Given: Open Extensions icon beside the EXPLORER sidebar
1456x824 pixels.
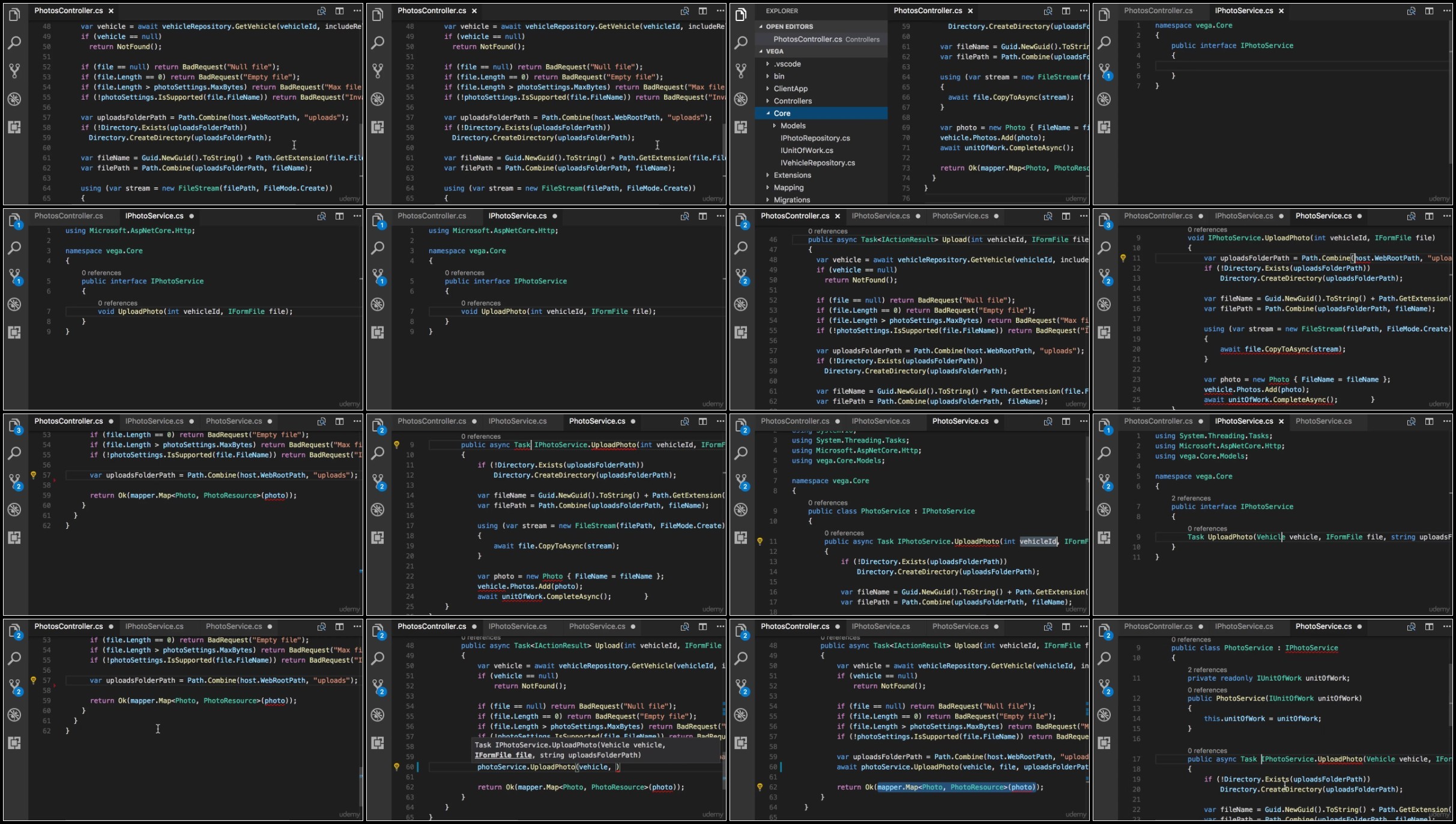Looking at the screenshot, I should pyautogui.click(x=741, y=127).
